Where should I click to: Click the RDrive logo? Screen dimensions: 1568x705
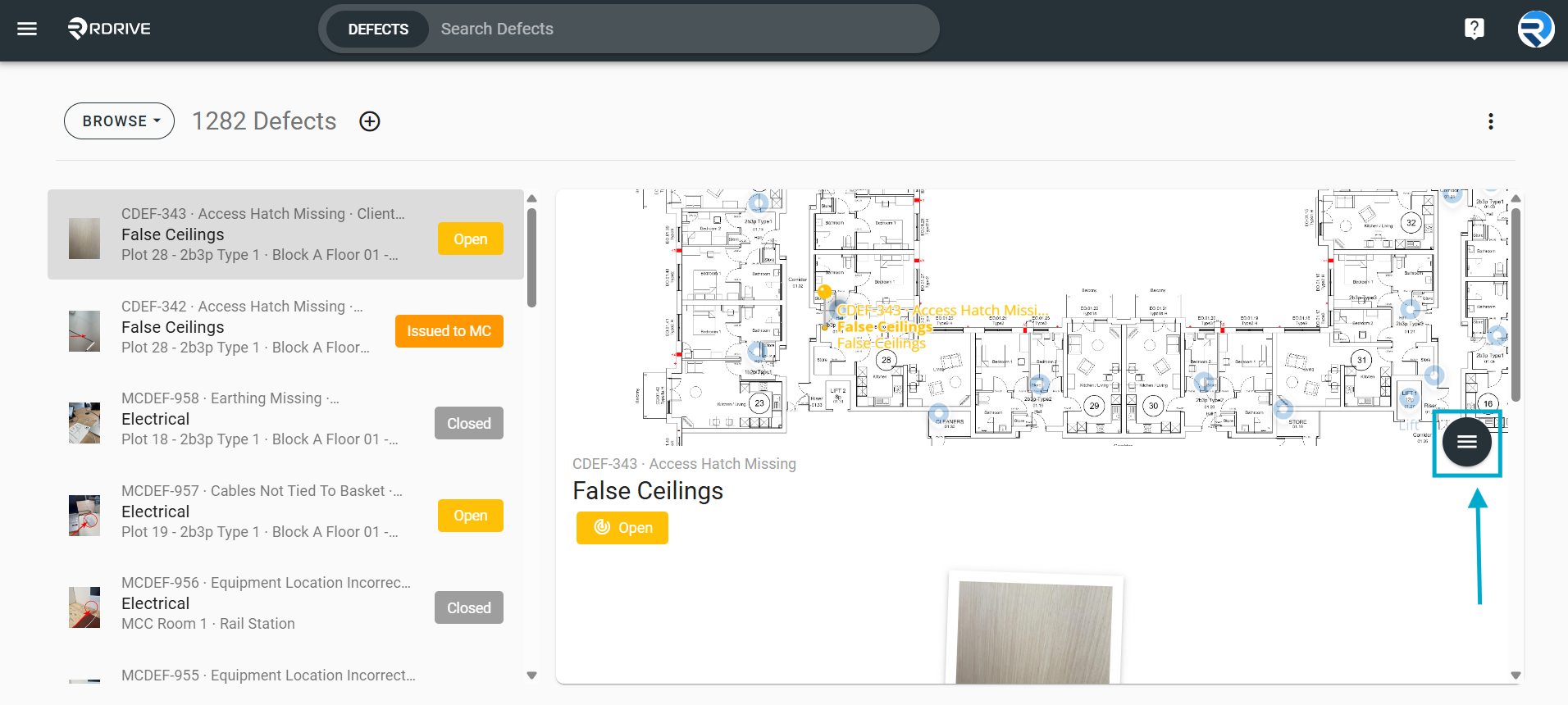(109, 29)
